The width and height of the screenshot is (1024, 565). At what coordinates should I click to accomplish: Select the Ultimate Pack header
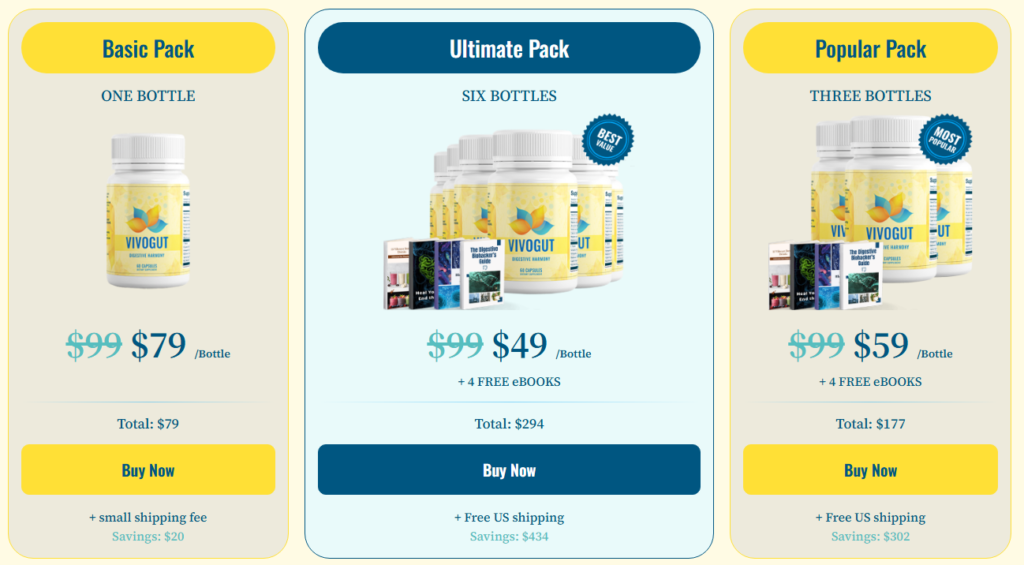click(509, 48)
